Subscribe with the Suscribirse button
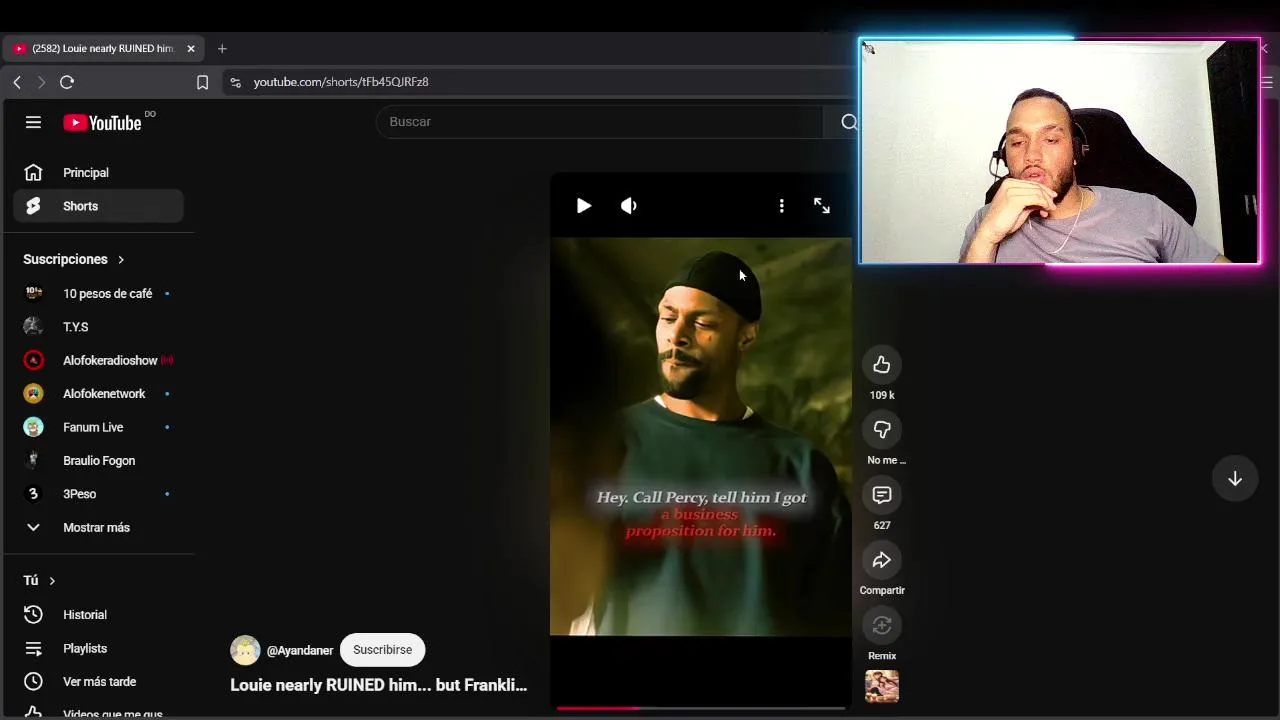Image resolution: width=1280 pixels, height=720 pixels. [x=382, y=650]
